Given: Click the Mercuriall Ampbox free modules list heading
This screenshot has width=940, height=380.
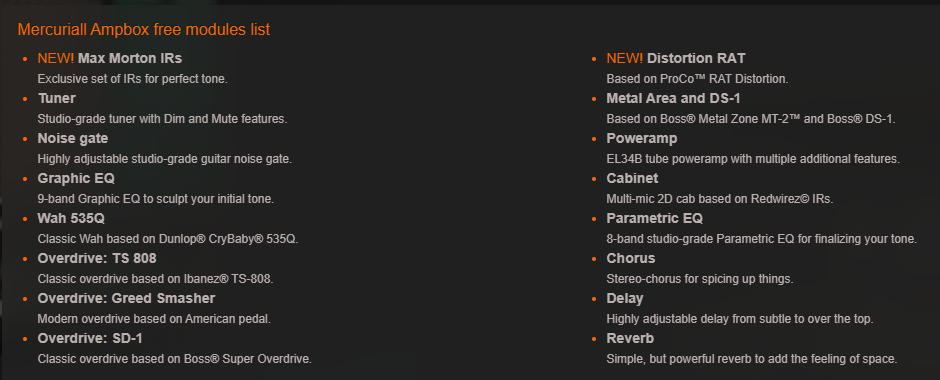Looking at the screenshot, I should coord(144,29).
